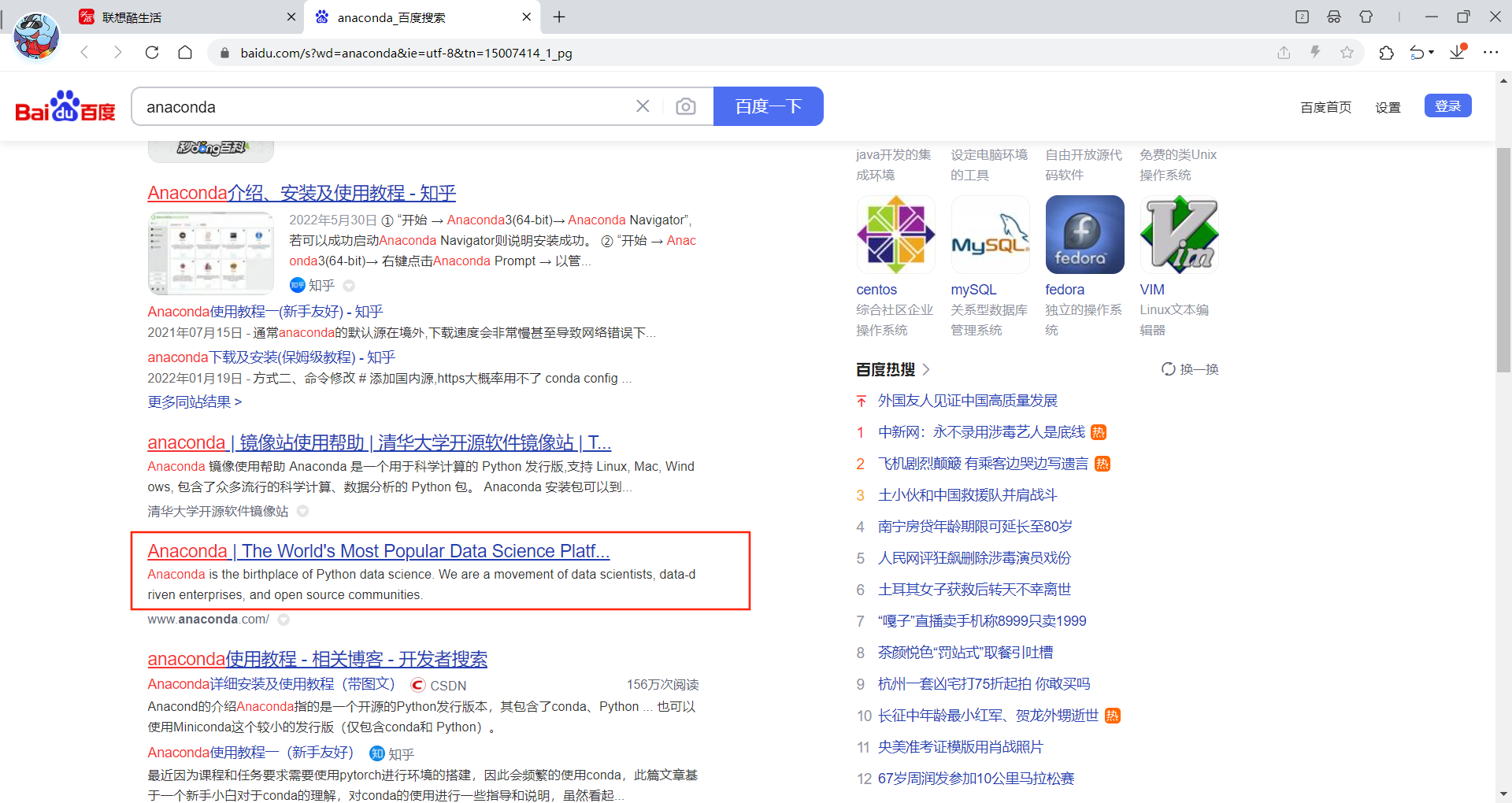Screen dimensions: 1512x803
Task: Open the camera image search icon
Action: point(686,106)
